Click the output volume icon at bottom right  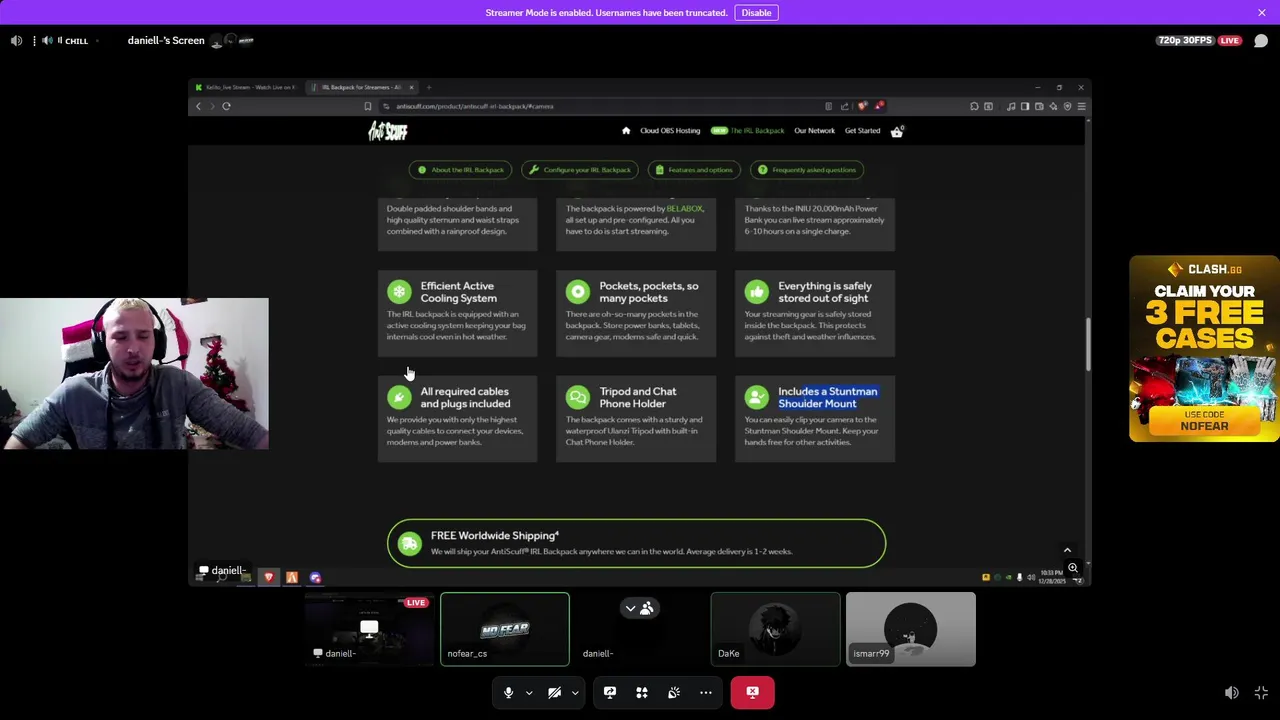pyautogui.click(x=1232, y=693)
